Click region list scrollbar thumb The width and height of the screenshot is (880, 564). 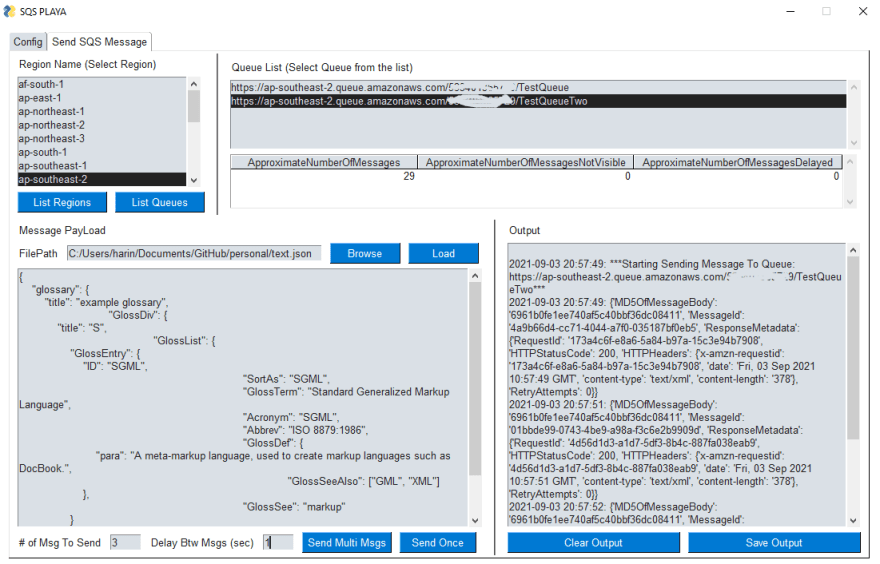click(x=194, y=106)
